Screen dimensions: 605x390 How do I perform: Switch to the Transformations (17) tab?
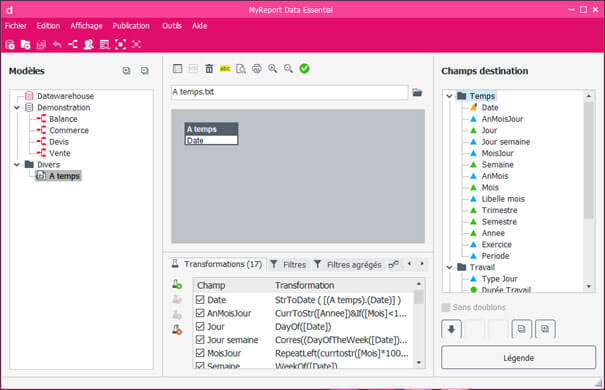pyautogui.click(x=218, y=264)
